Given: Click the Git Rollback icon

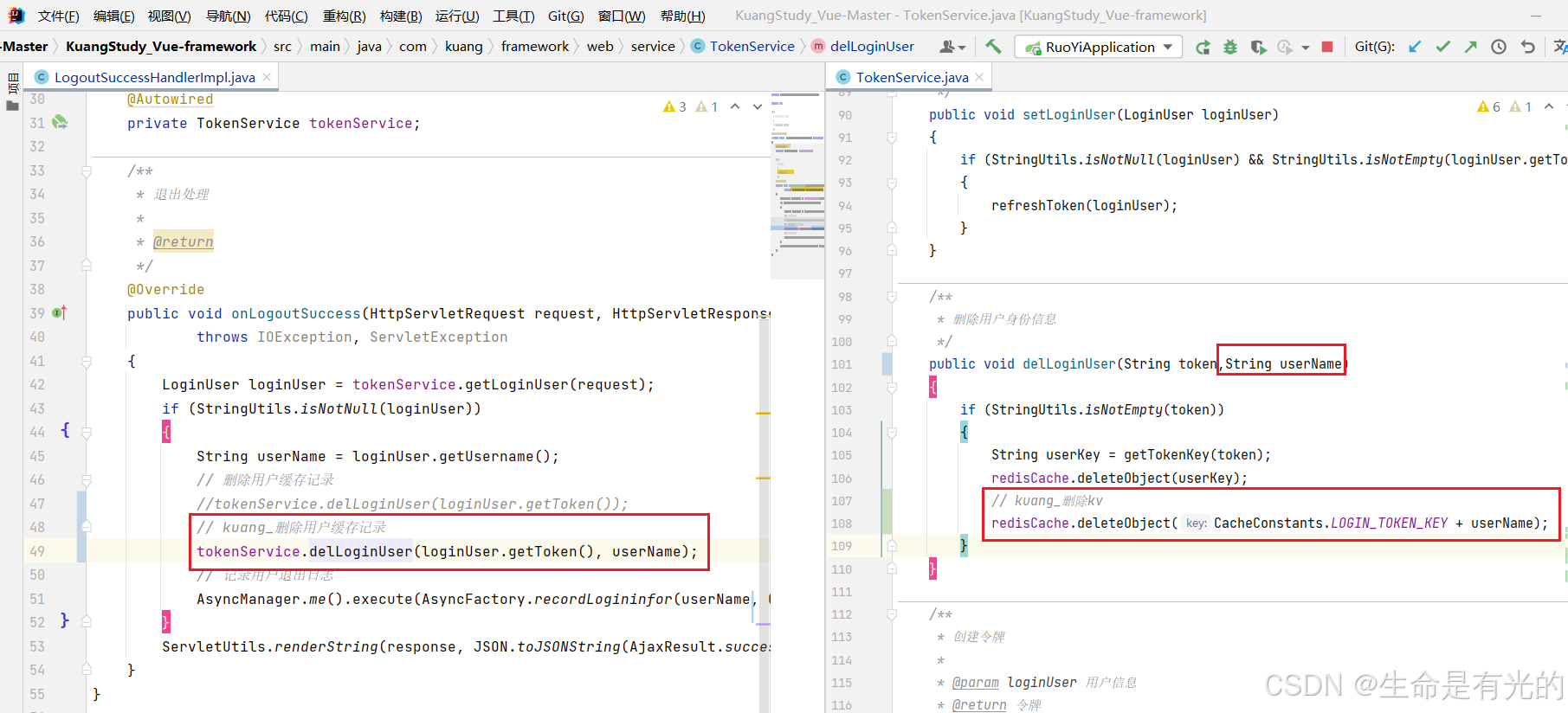Looking at the screenshot, I should click(1528, 47).
